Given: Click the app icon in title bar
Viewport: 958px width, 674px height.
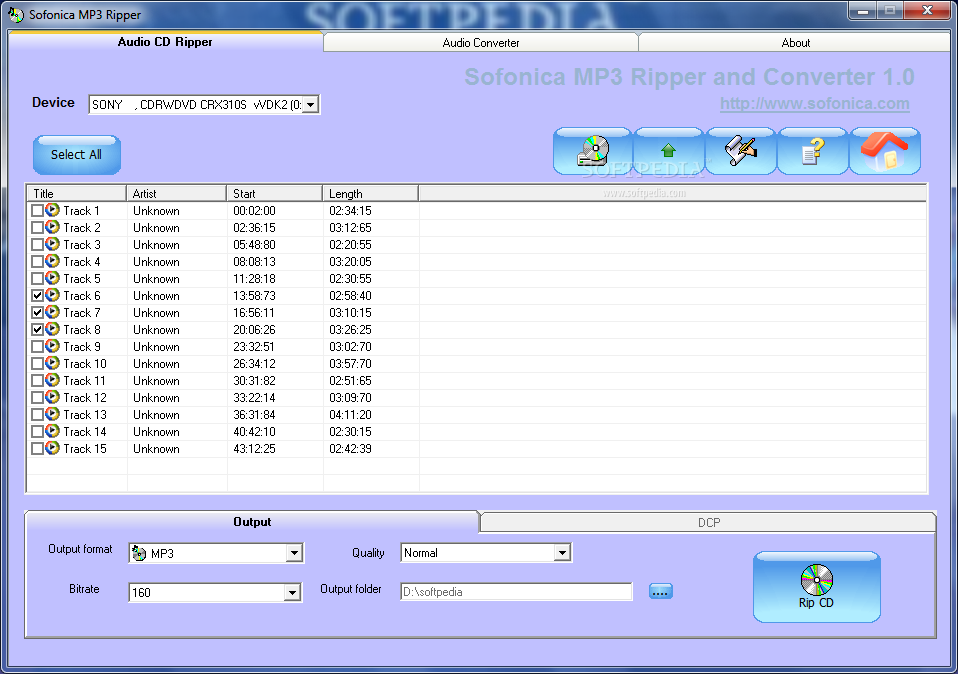Looking at the screenshot, I should (15, 14).
